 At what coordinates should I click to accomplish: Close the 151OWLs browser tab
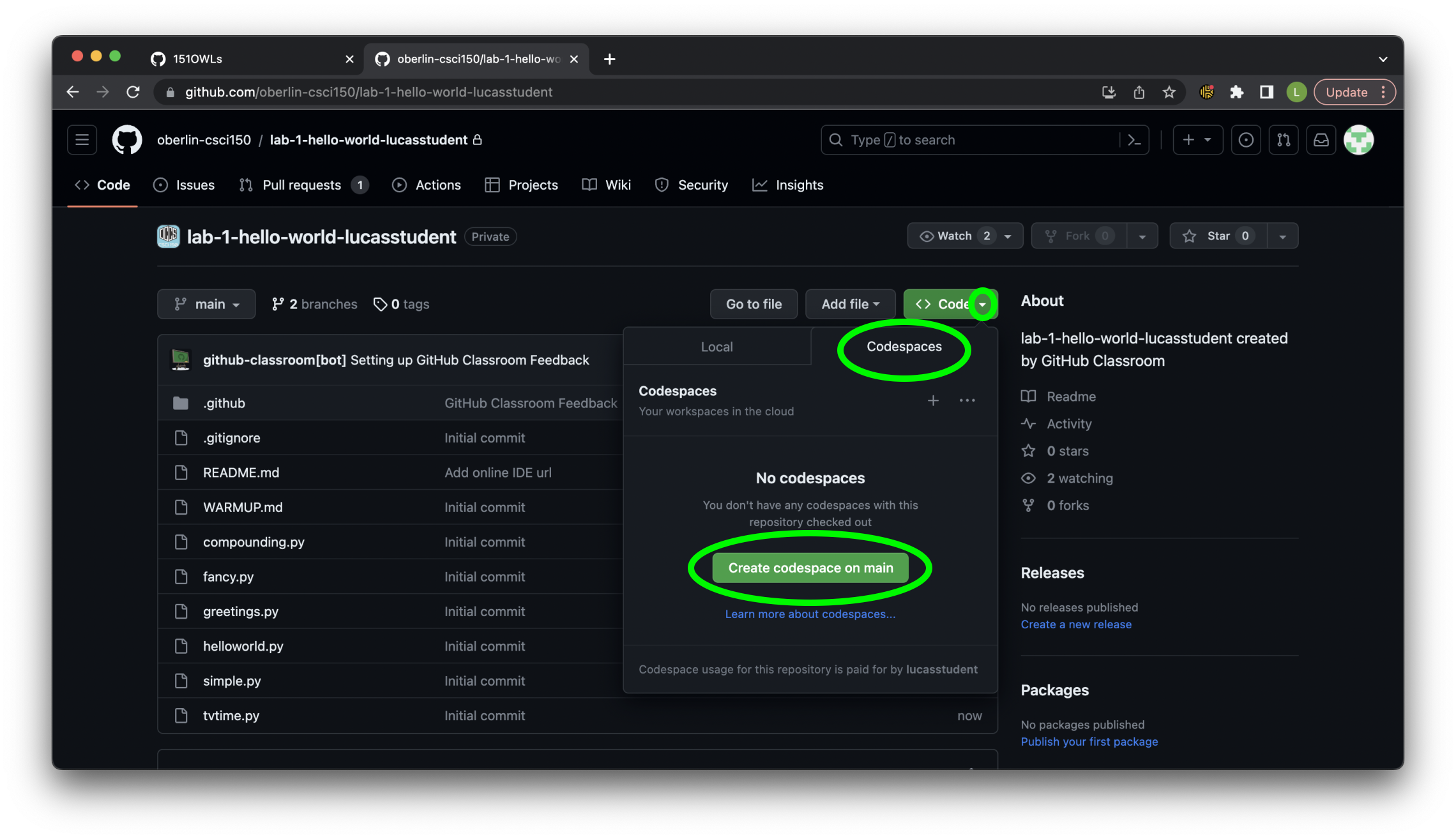[x=349, y=59]
